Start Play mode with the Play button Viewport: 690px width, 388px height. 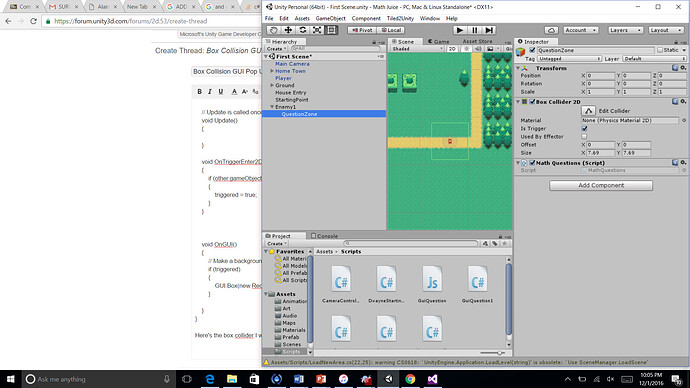point(460,30)
